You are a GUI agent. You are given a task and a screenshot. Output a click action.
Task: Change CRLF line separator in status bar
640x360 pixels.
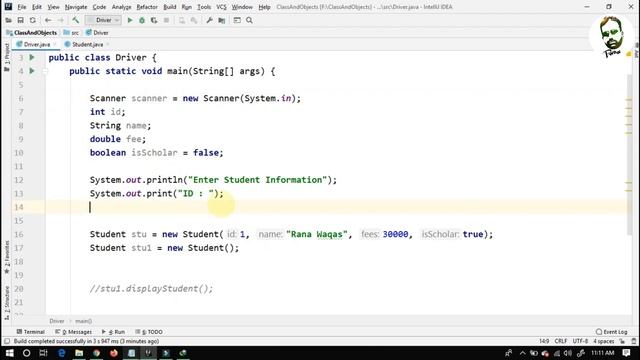[560, 341]
